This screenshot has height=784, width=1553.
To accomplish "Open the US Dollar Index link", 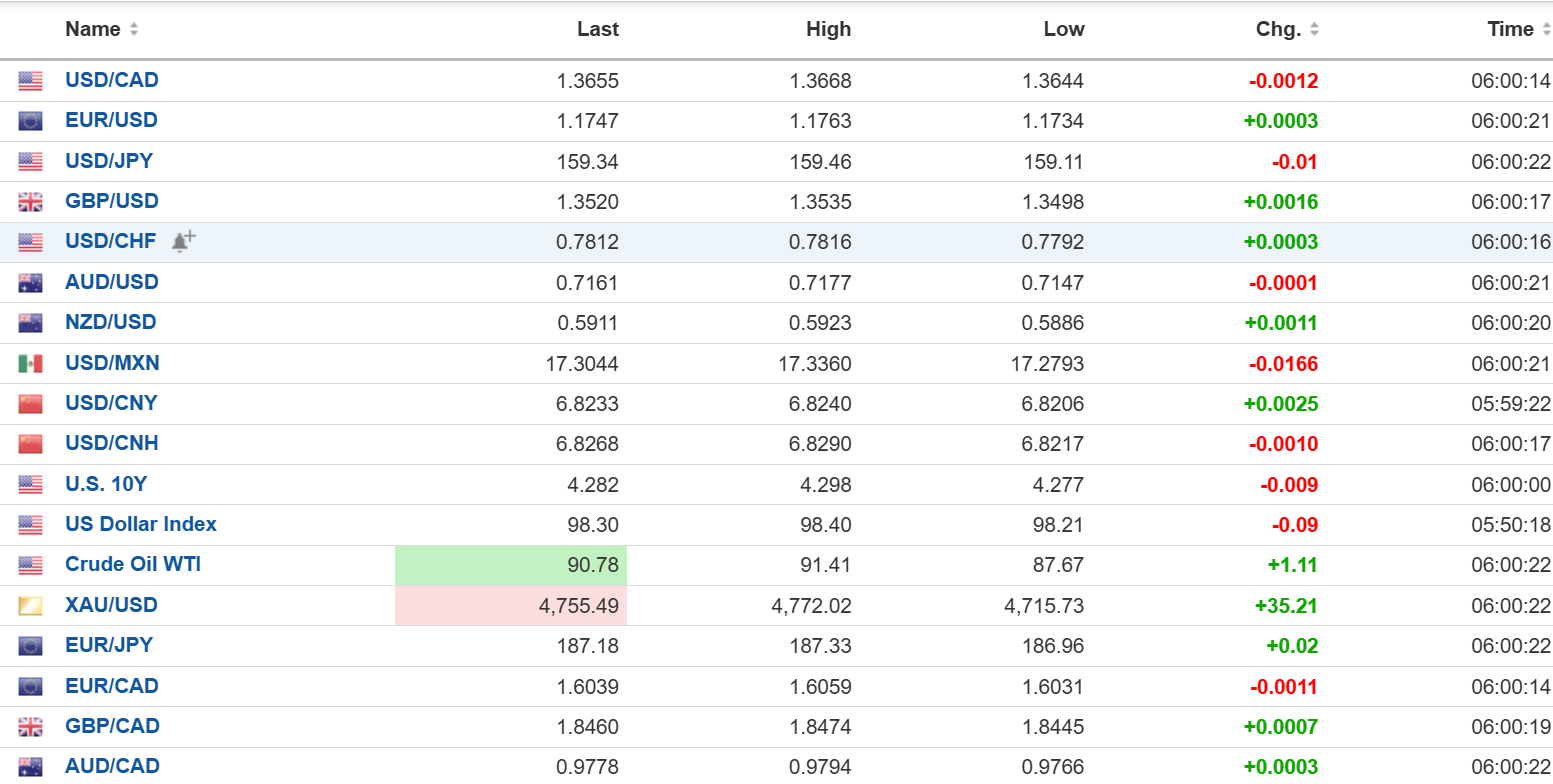I will click(141, 524).
